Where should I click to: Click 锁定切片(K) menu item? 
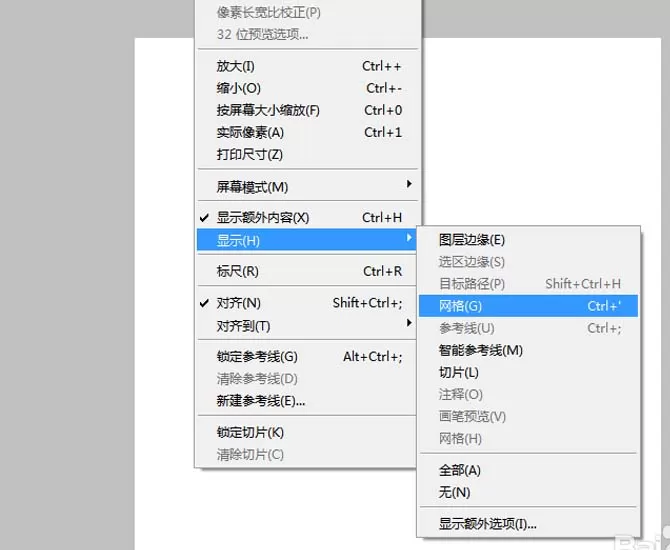[x=307, y=432]
